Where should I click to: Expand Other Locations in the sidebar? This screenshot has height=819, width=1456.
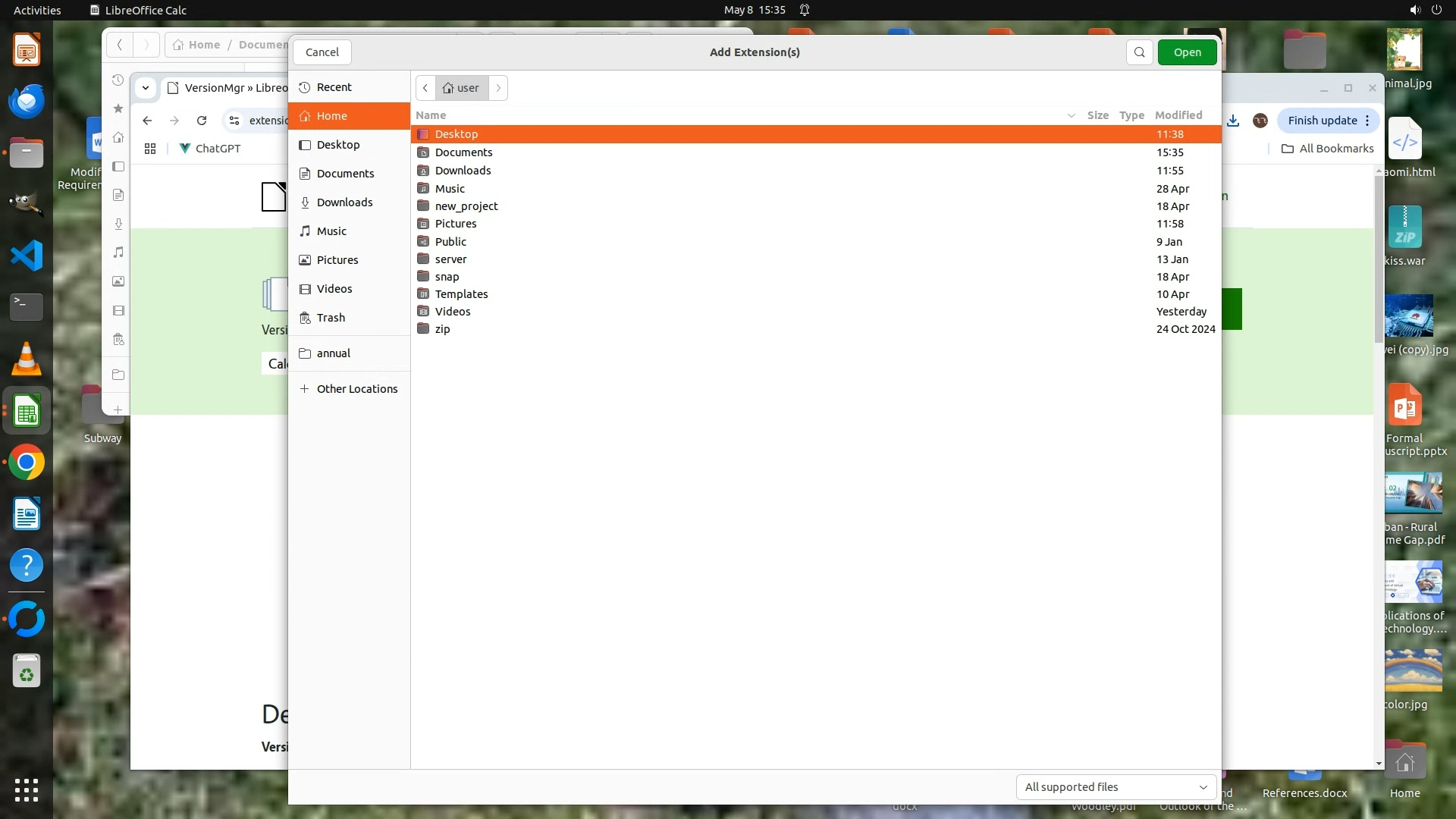[356, 389]
